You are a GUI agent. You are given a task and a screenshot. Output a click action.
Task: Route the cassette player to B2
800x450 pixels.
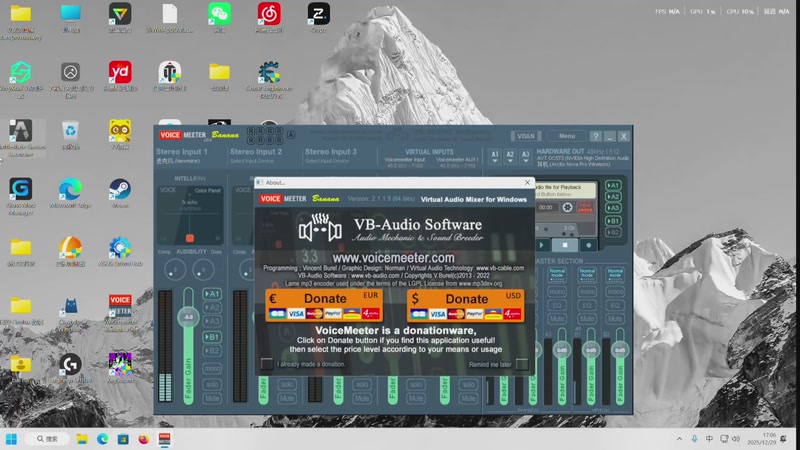613,232
